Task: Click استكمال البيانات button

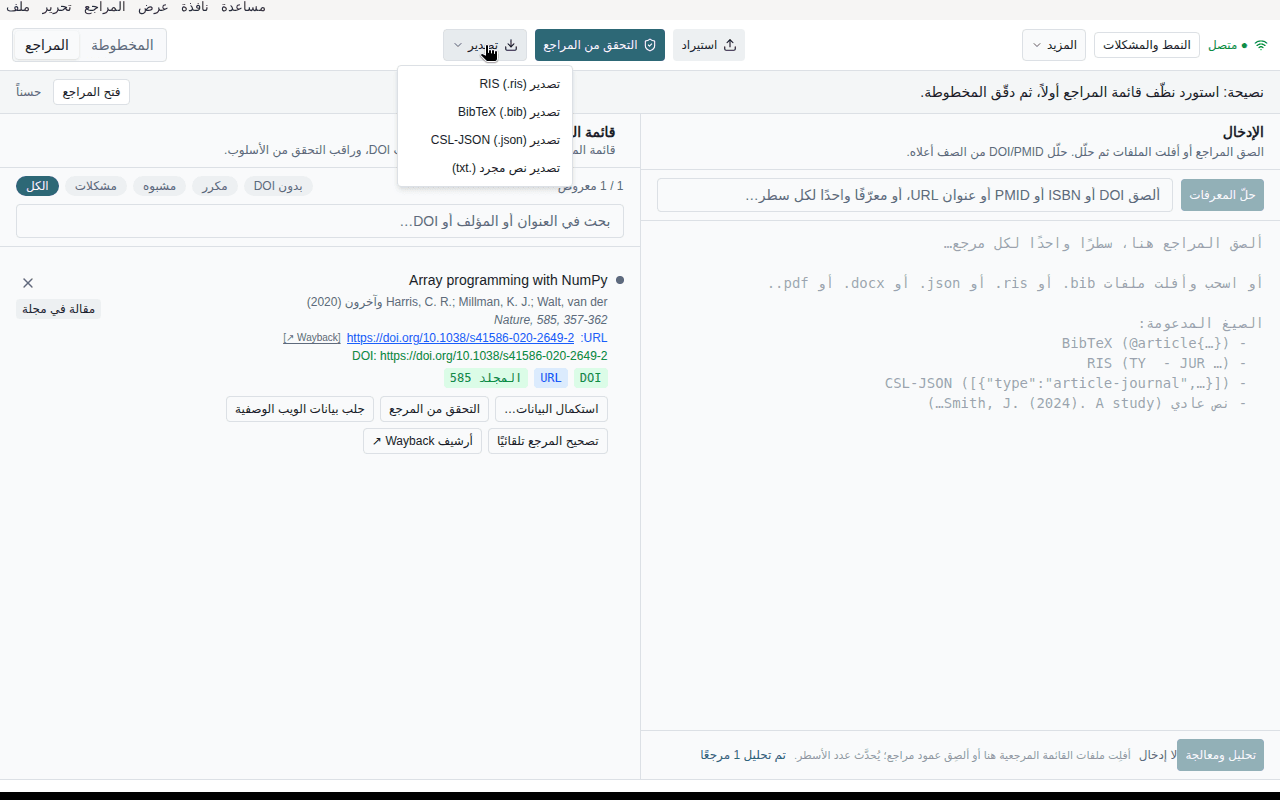Action: tap(551, 409)
